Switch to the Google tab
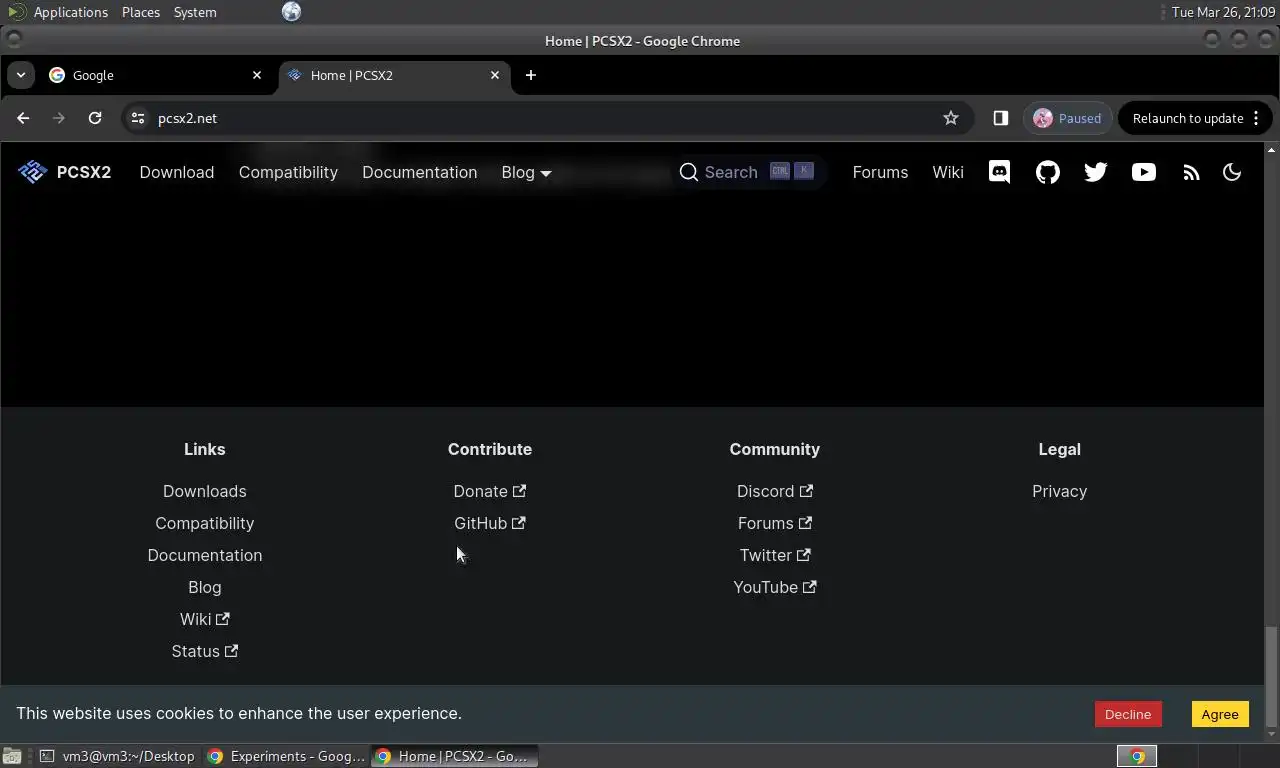Image resolution: width=1280 pixels, height=768 pixels. coord(155,75)
